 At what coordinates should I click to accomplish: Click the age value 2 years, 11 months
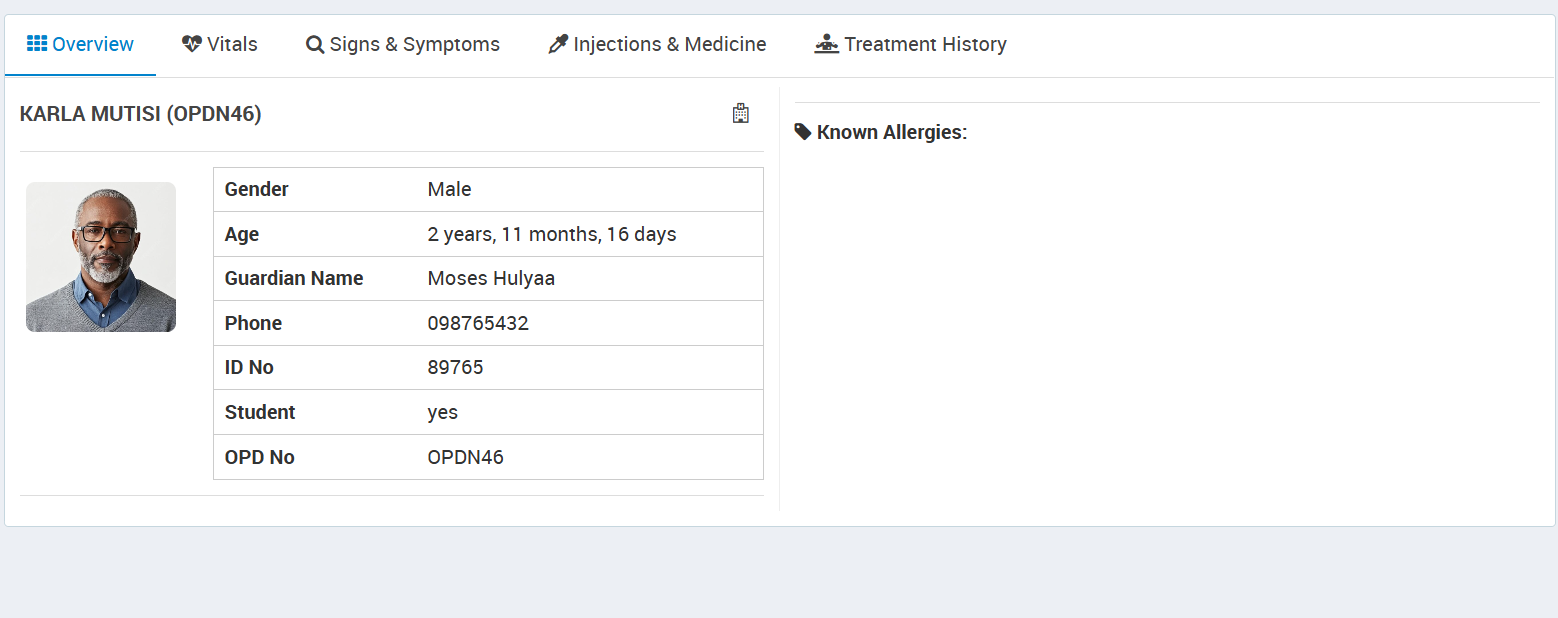point(551,234)
